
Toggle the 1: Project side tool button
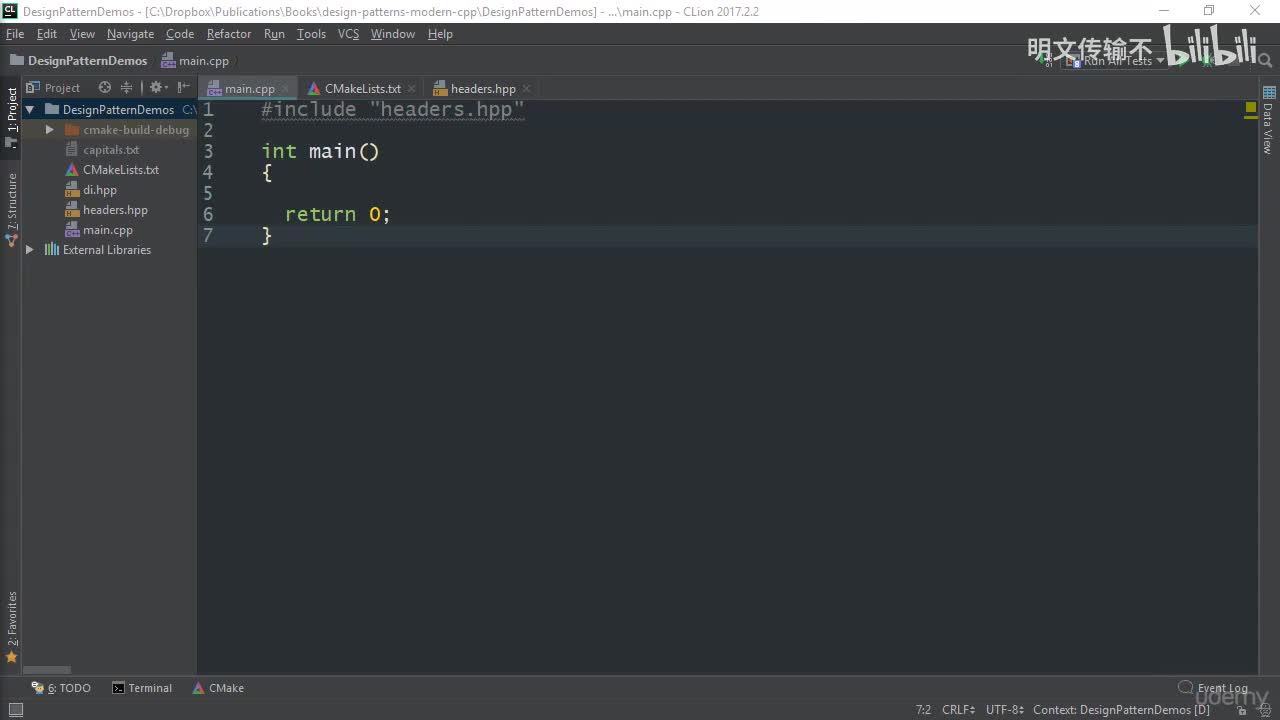coord(12,117)
